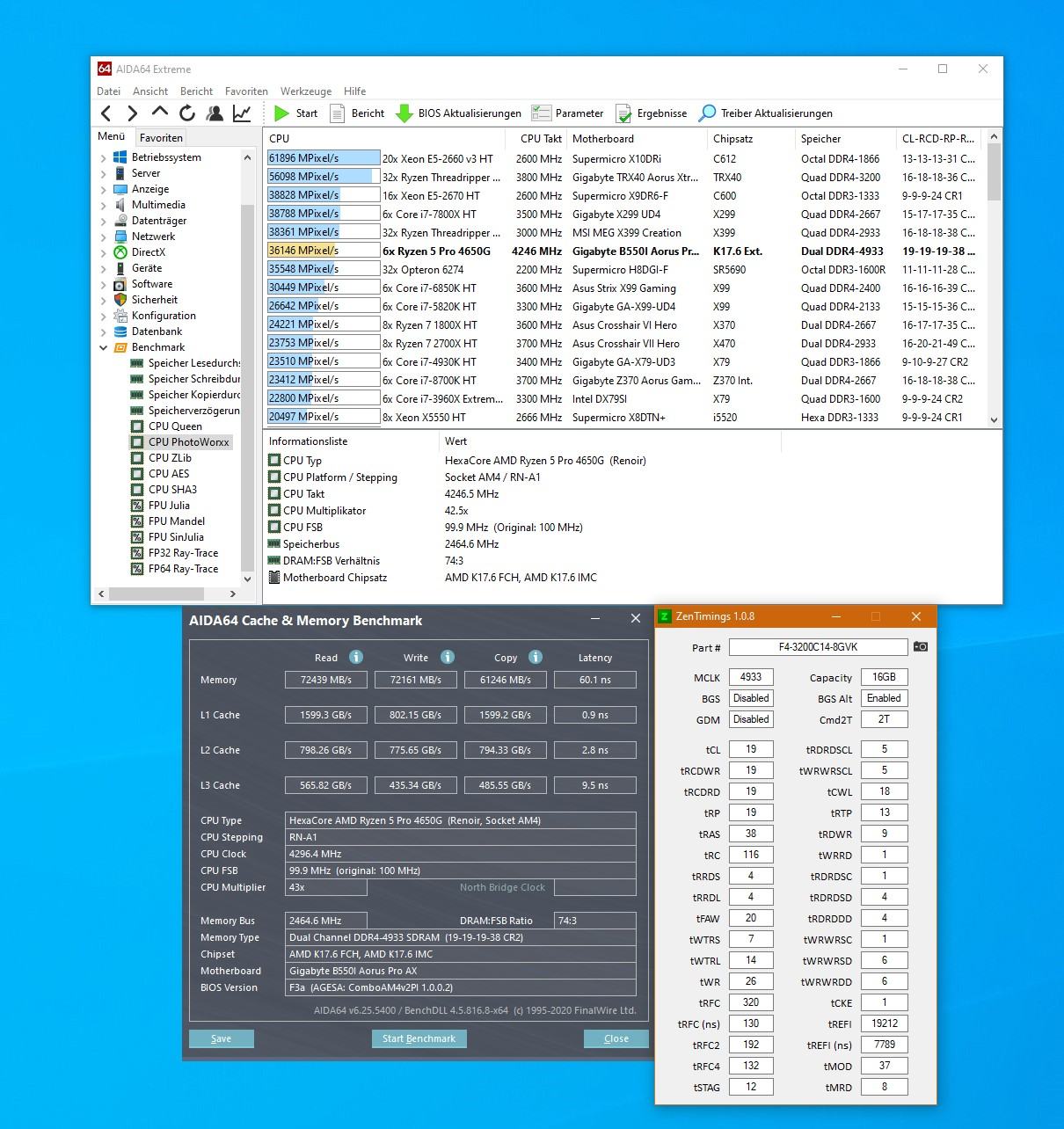Switch to the Favoriten sidebar tab
This screenshot has width=1064, height=1129.
pos(161,137)
